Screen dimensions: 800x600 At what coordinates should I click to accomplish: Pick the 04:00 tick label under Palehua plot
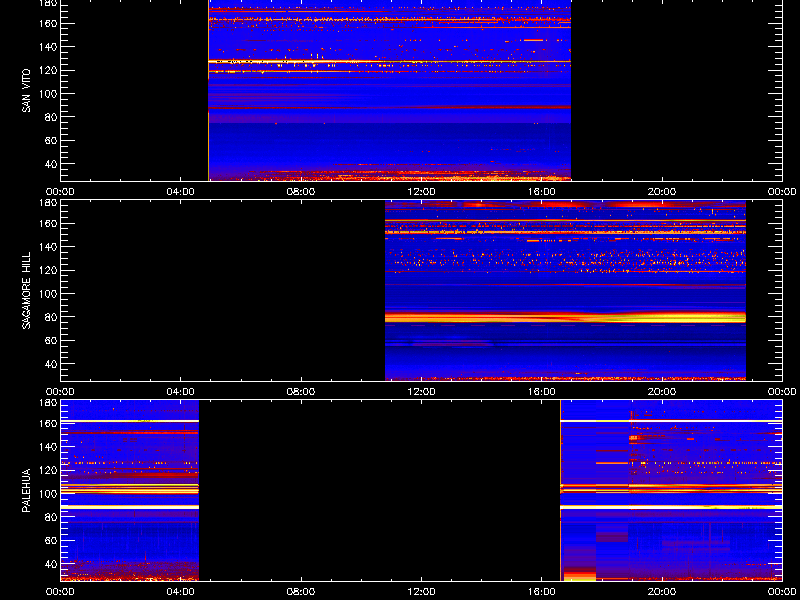[x=181, y=592]
